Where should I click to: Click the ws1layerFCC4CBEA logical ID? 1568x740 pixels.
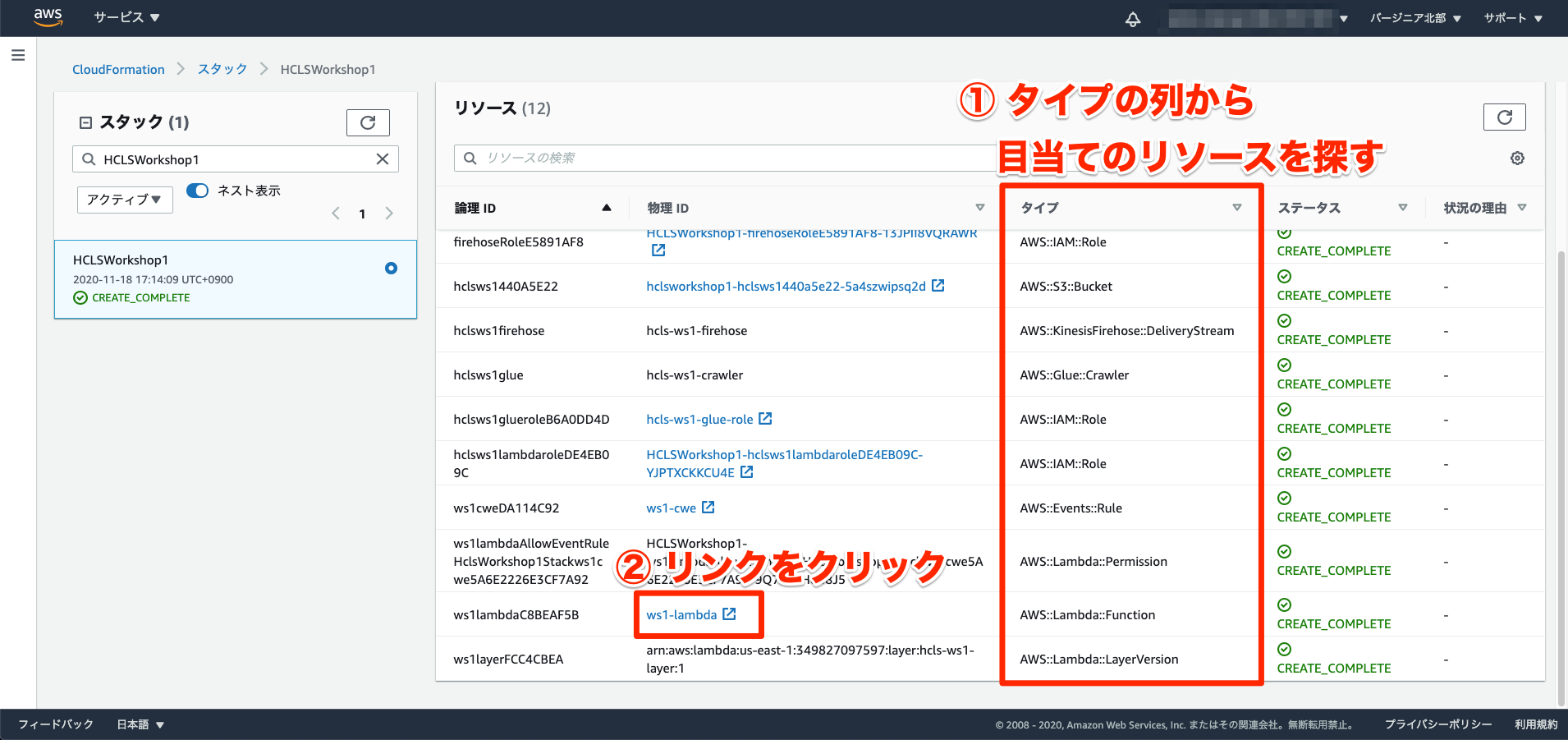(x=508, y=660)
